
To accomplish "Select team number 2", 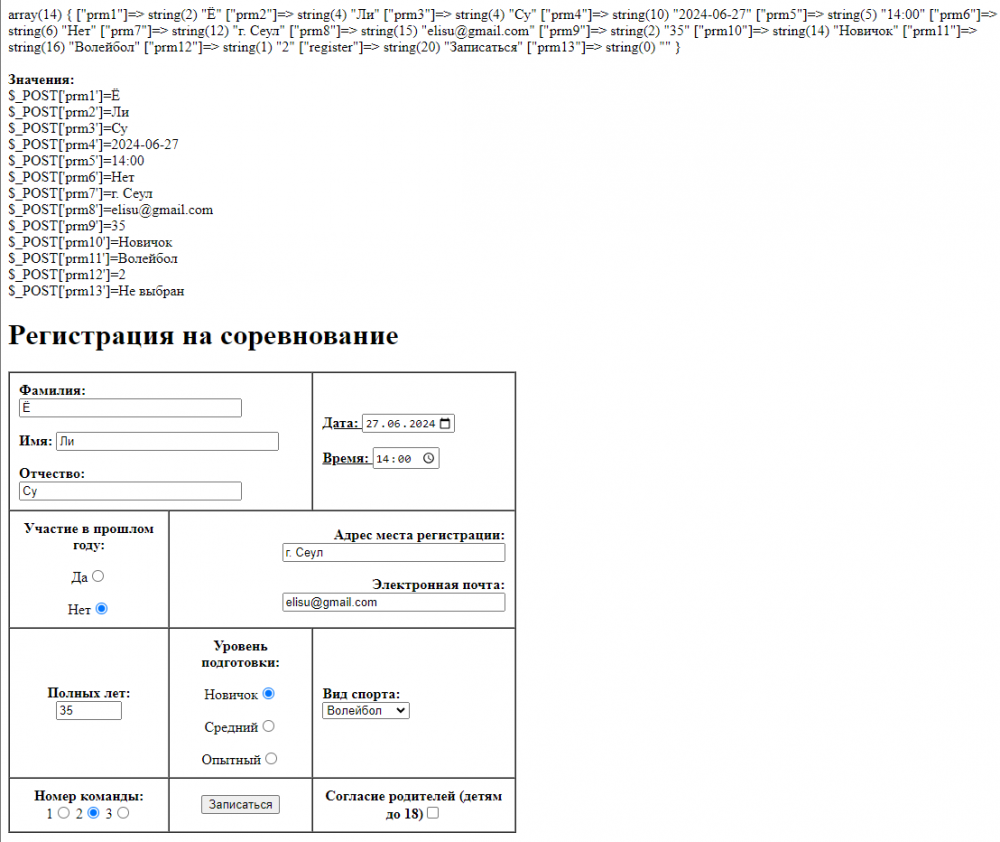I will coord(93,813).
